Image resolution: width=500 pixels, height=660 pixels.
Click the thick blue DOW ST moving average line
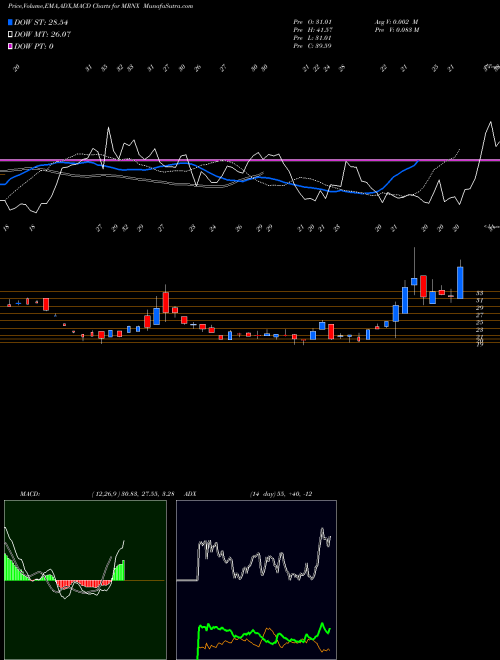point(210,176)
